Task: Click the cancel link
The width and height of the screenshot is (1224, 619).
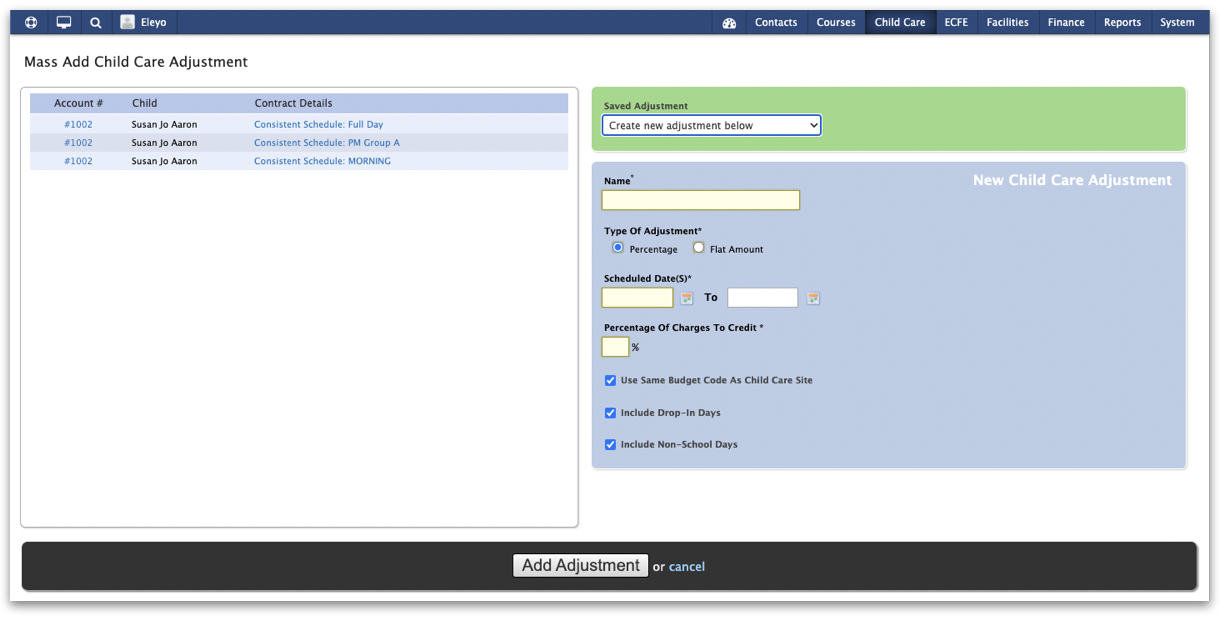Action: click(686, 567)
